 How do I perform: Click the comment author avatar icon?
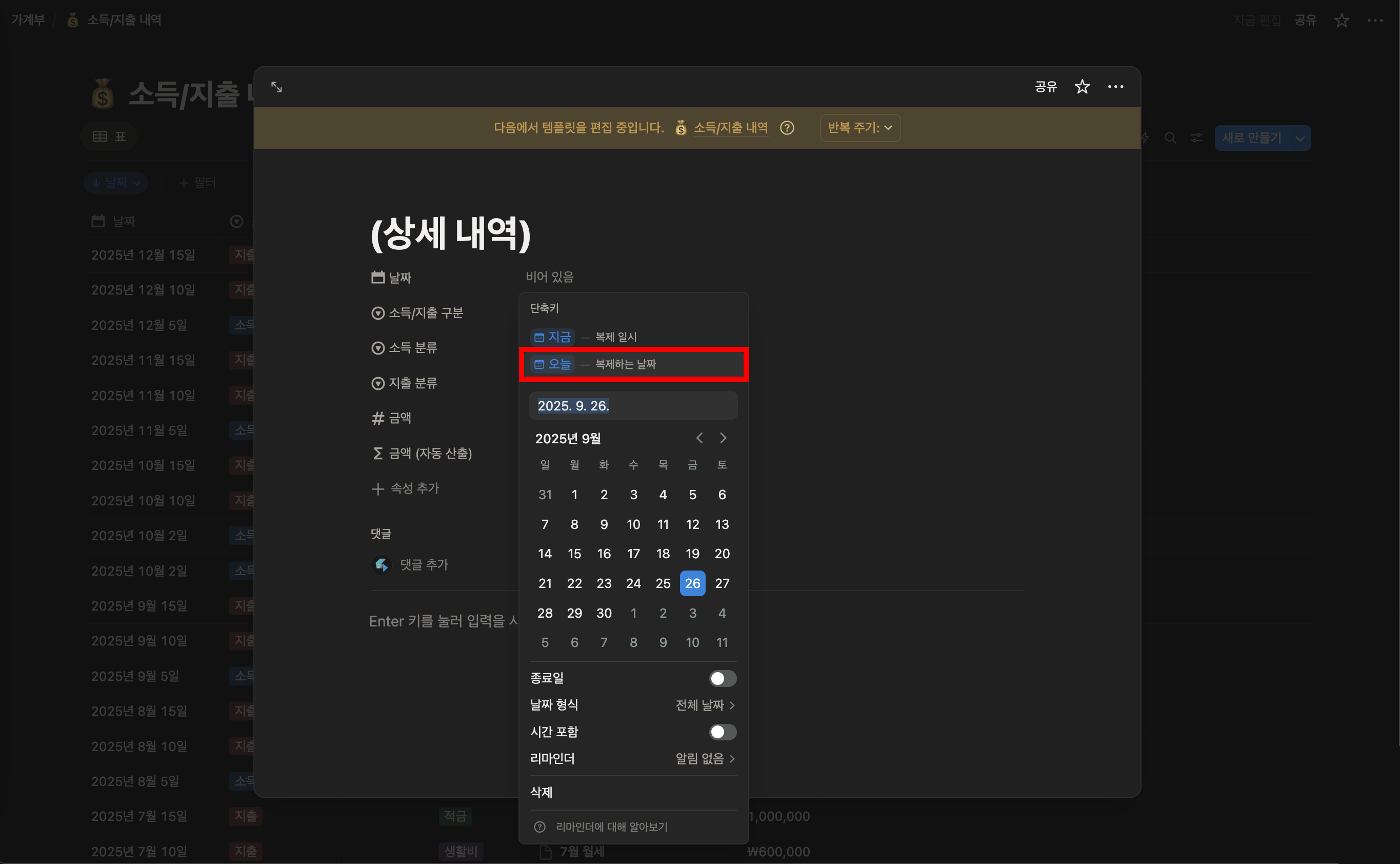[x=382, y=565]
